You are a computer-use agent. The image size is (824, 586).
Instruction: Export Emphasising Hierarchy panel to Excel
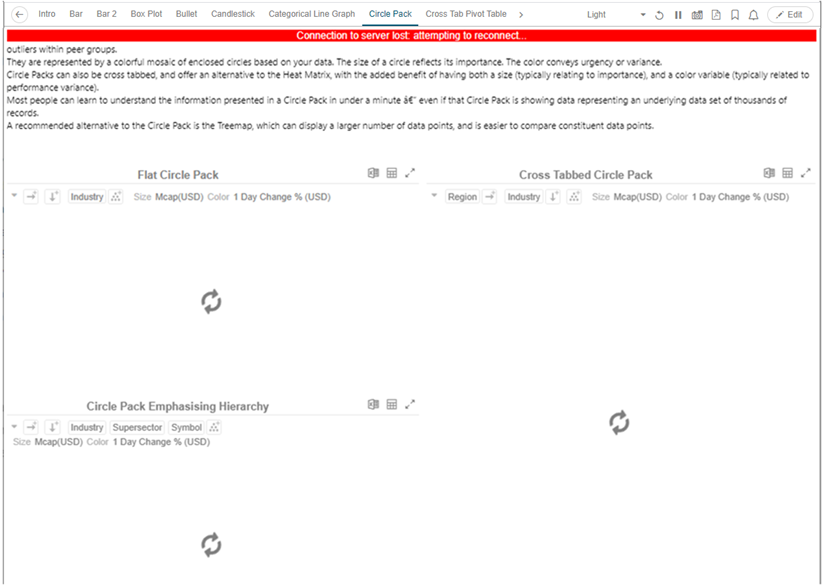(373, 404)
